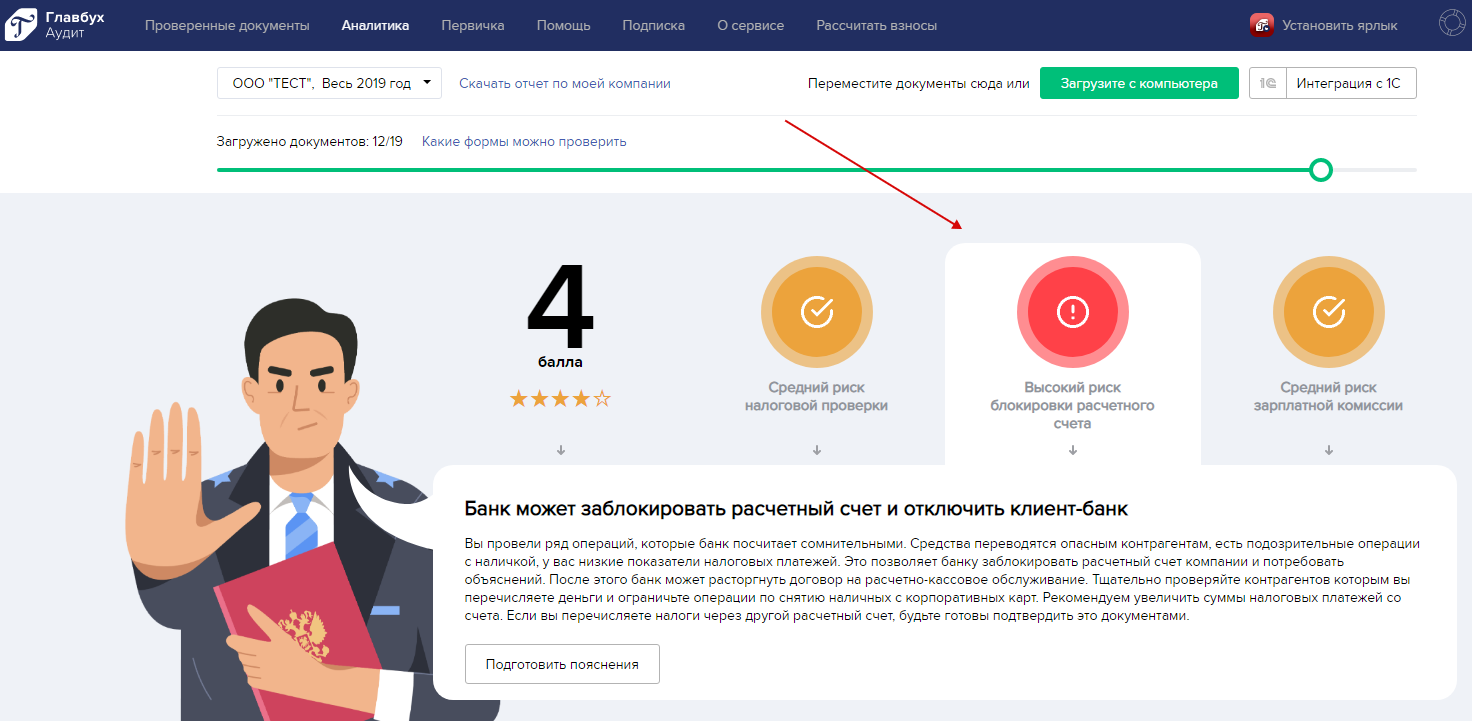
Task: Expand the arrow under Средний риск зарплатной комиссии
Action: pos(1329,450)
